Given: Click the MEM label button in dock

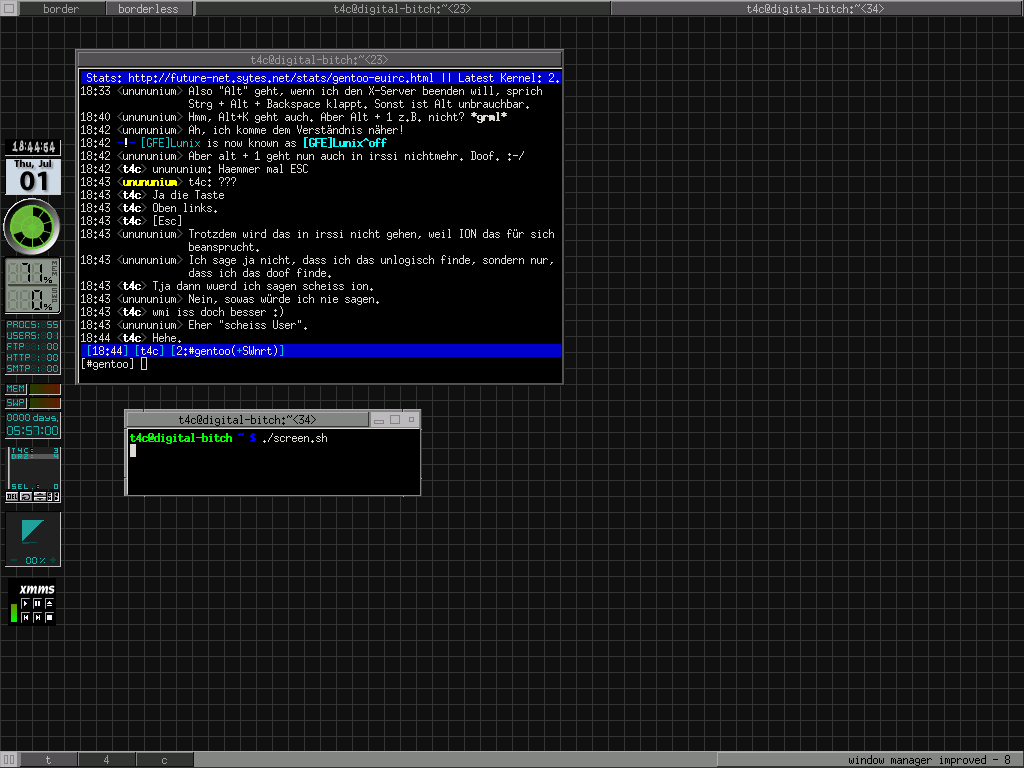Looking at the screenshot, I should pyautogui.click(x=16, y=389).
